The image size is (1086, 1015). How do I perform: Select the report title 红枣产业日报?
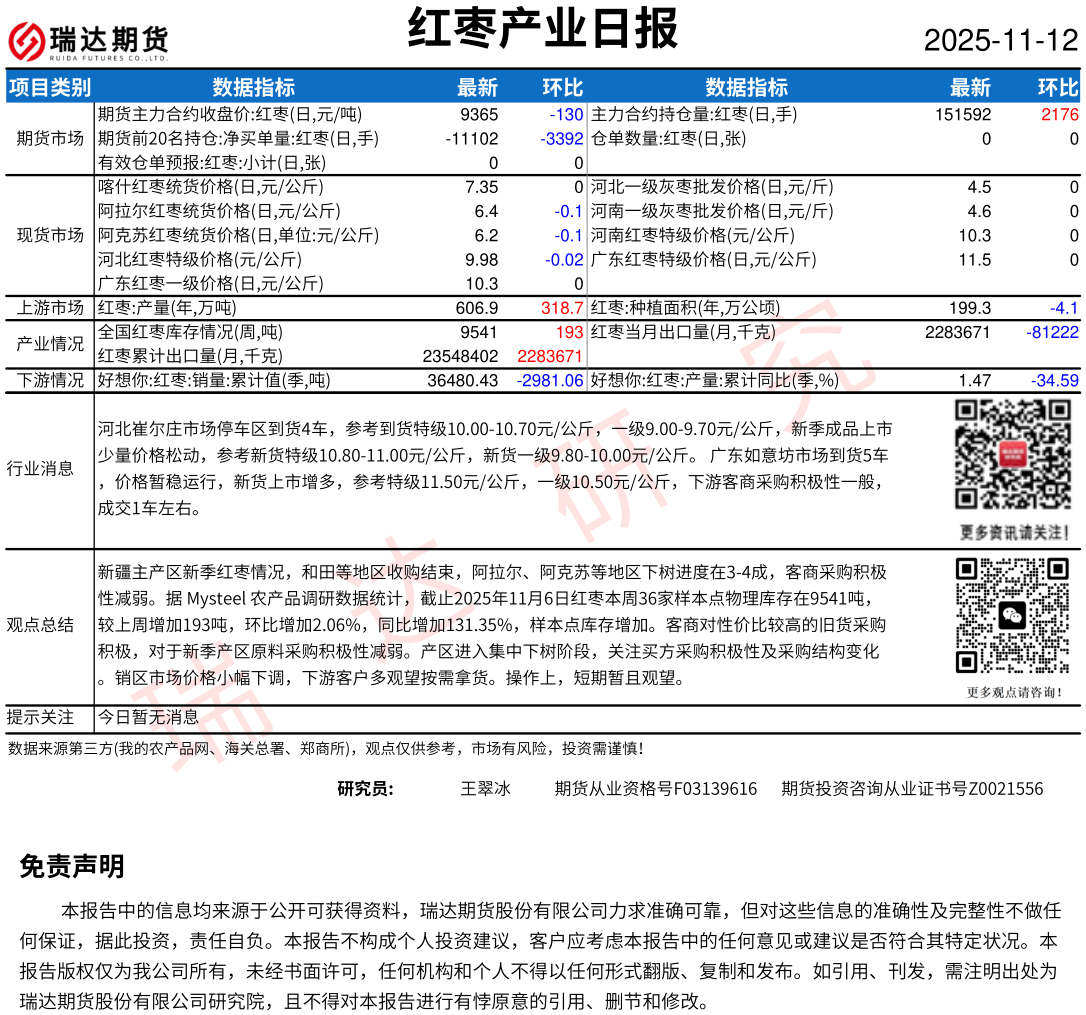click(543, 29)
